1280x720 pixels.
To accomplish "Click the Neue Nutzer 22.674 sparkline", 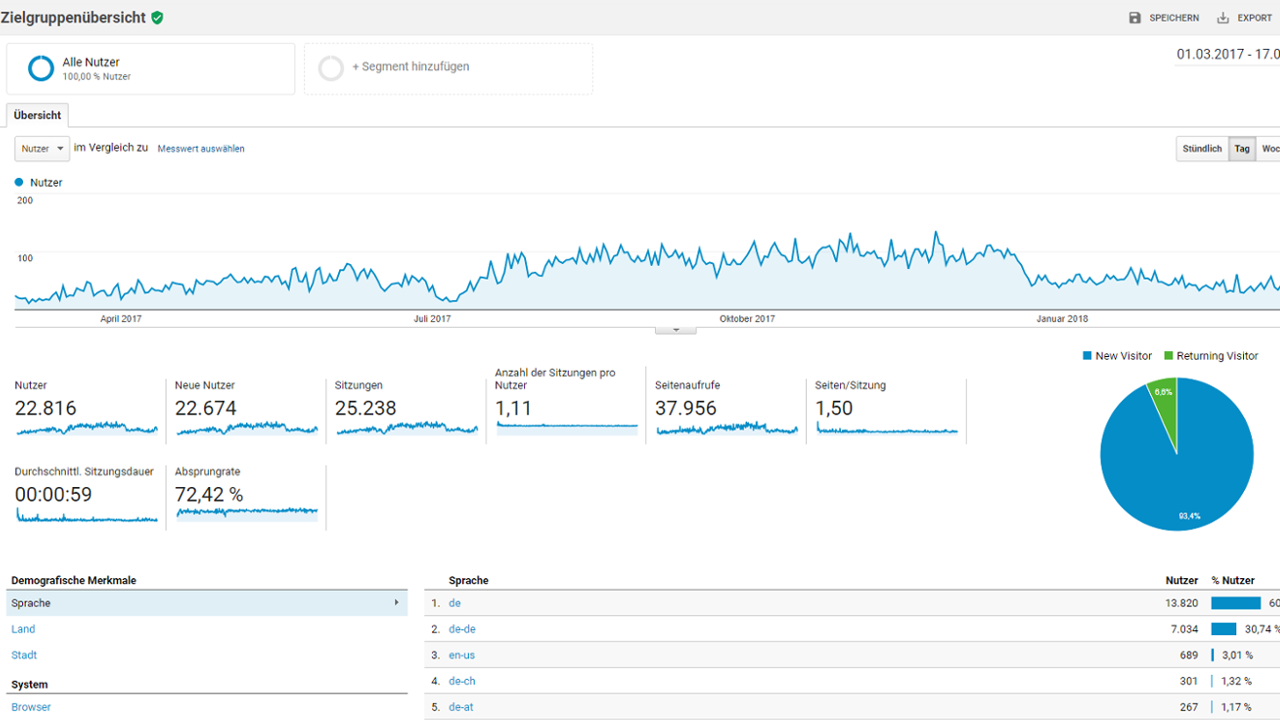I will [247, 428].
